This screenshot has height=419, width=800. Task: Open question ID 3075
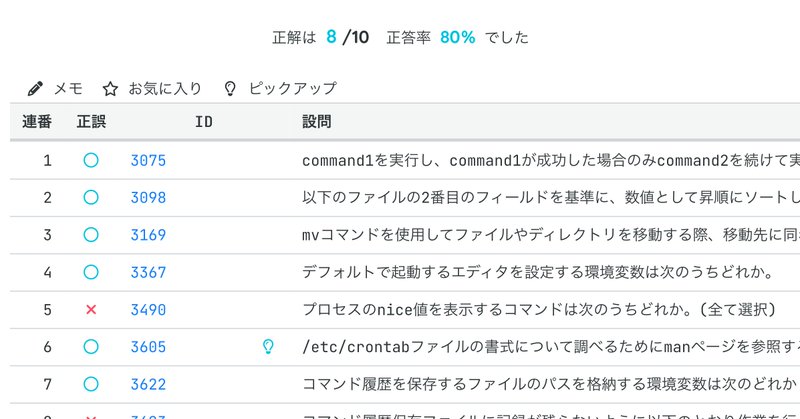coord(148,160)
